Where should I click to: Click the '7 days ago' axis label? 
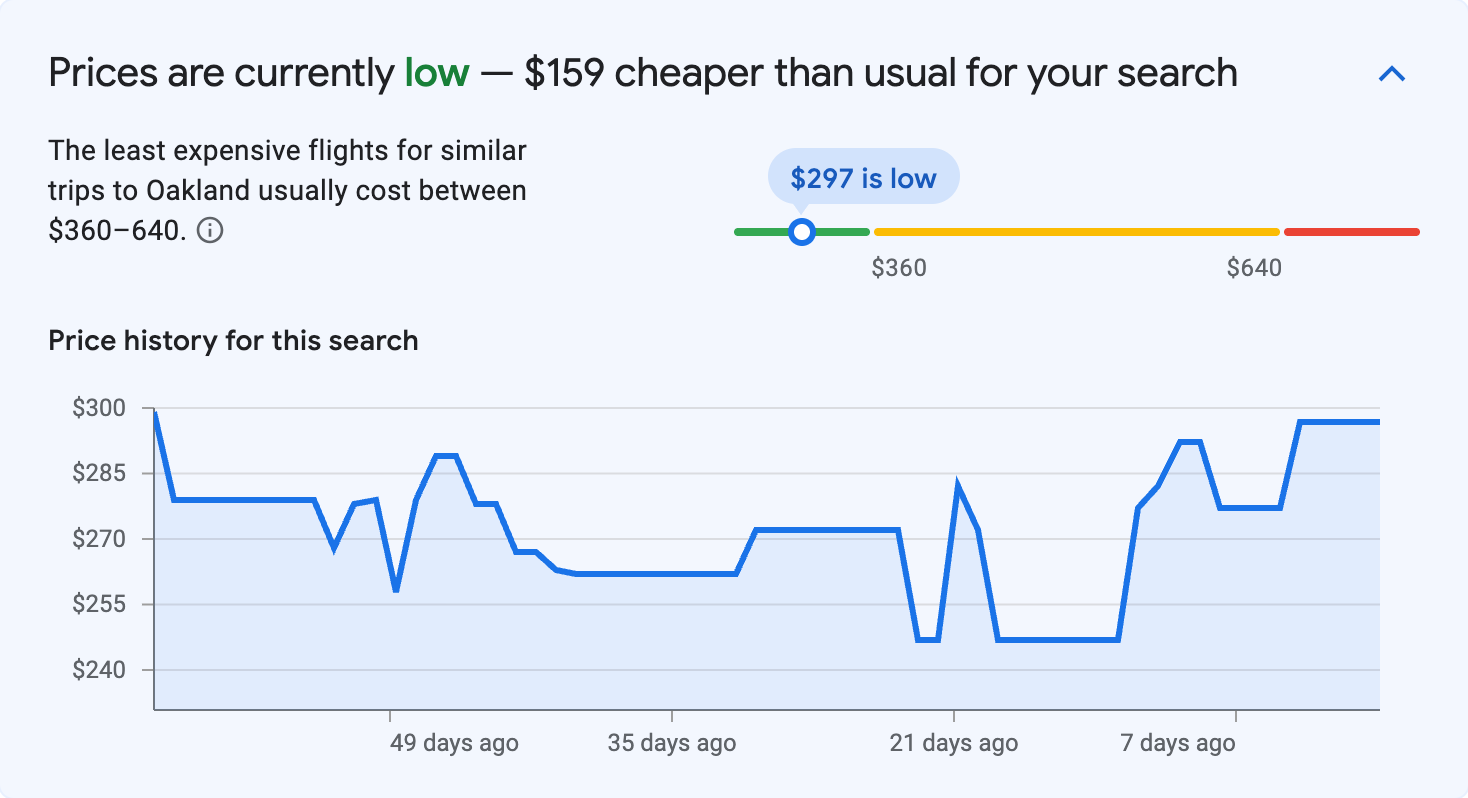coord(1177,743)
